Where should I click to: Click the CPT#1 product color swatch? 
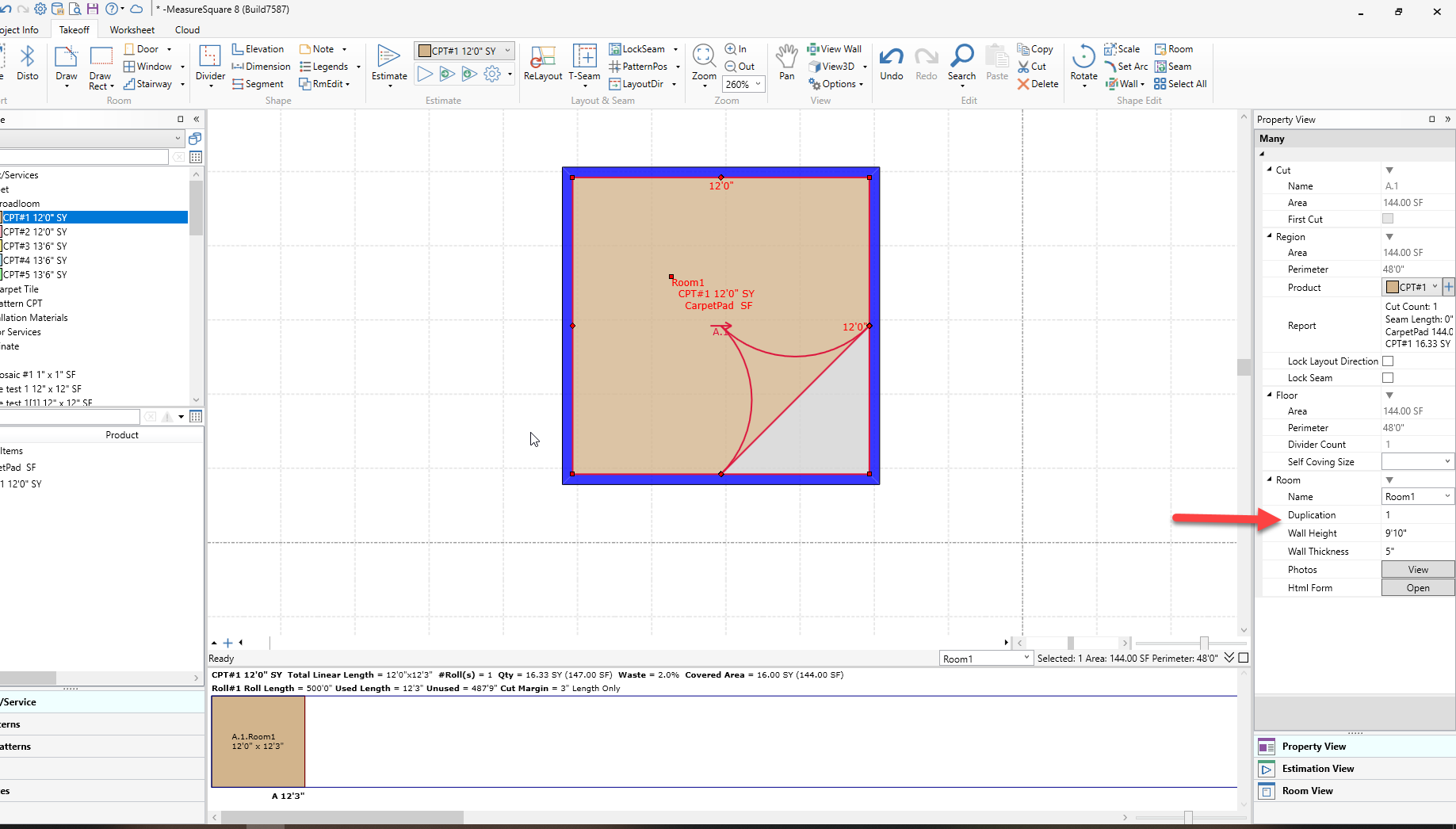(x=1392, y=287)
